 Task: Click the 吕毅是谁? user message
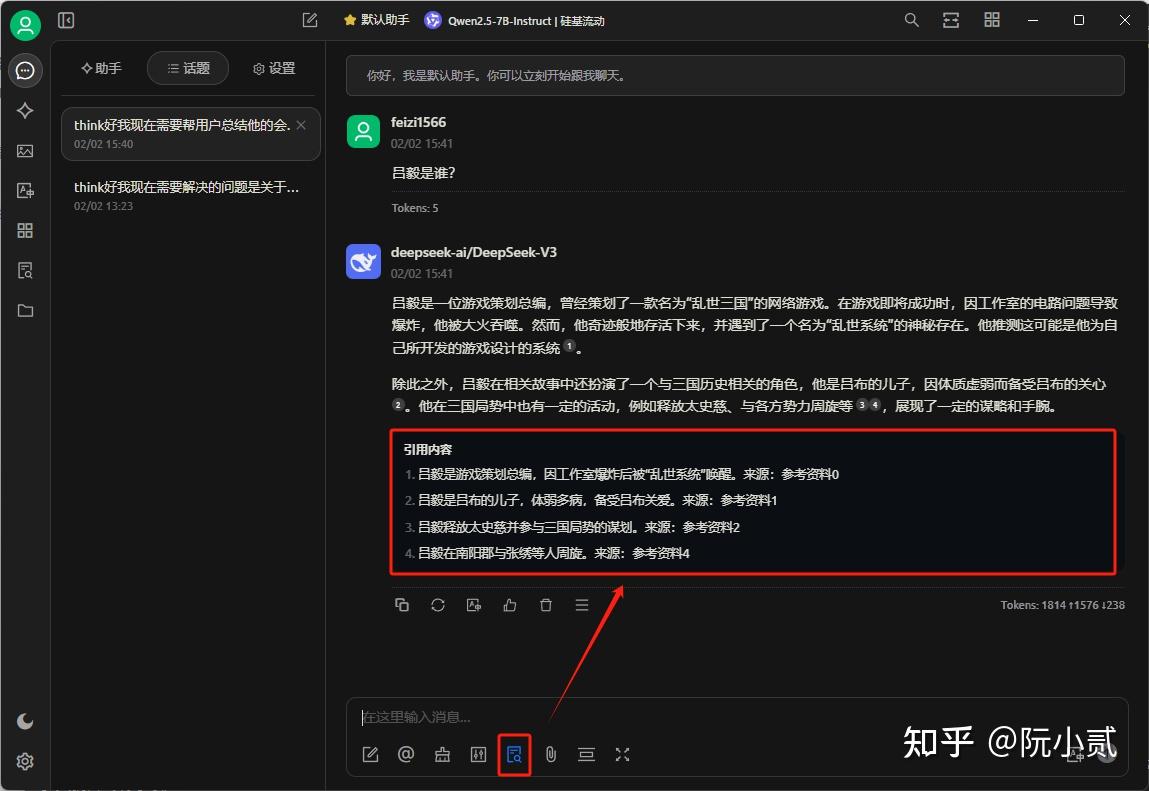[424, 173]
